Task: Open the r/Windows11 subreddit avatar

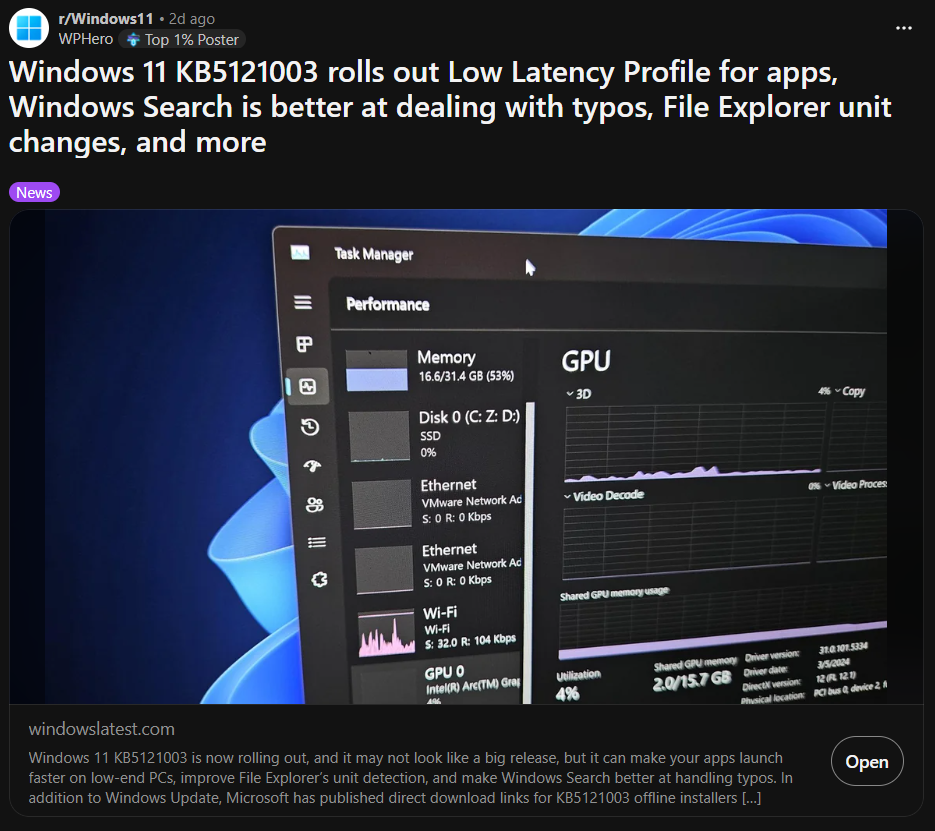Action: 29,28
